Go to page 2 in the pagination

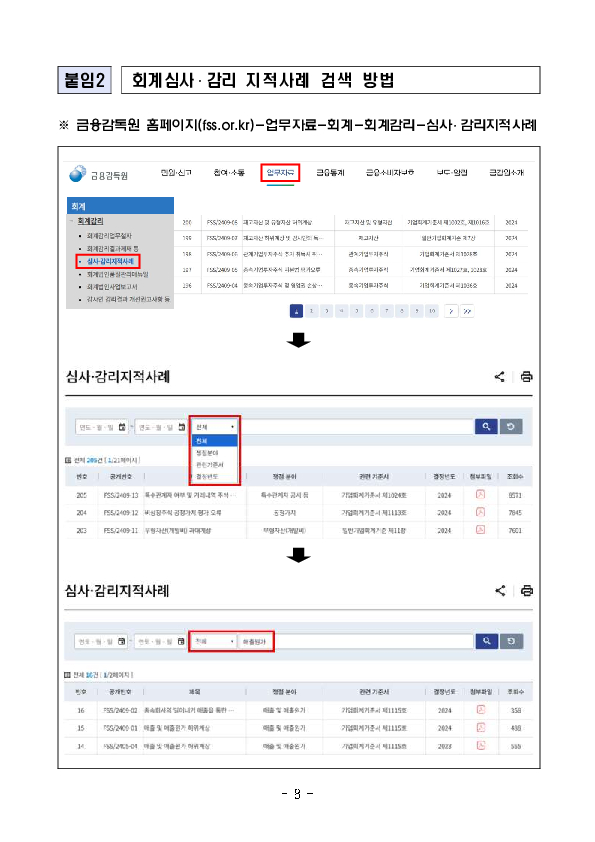[311, 311]
